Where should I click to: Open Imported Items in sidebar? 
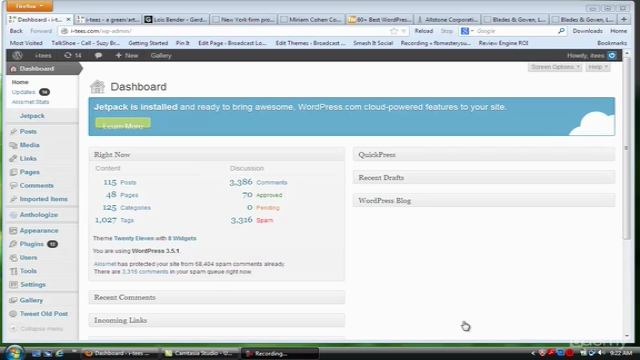(43, 199)
